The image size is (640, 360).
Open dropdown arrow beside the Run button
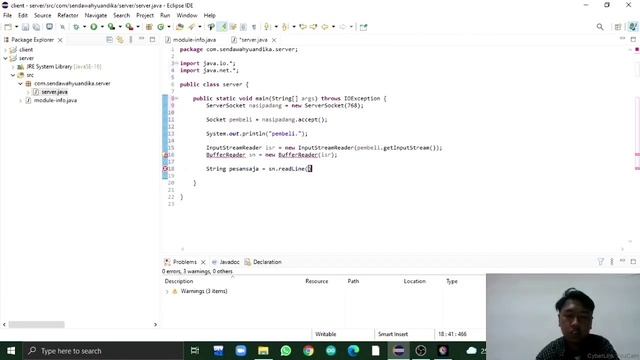point(102,27)
